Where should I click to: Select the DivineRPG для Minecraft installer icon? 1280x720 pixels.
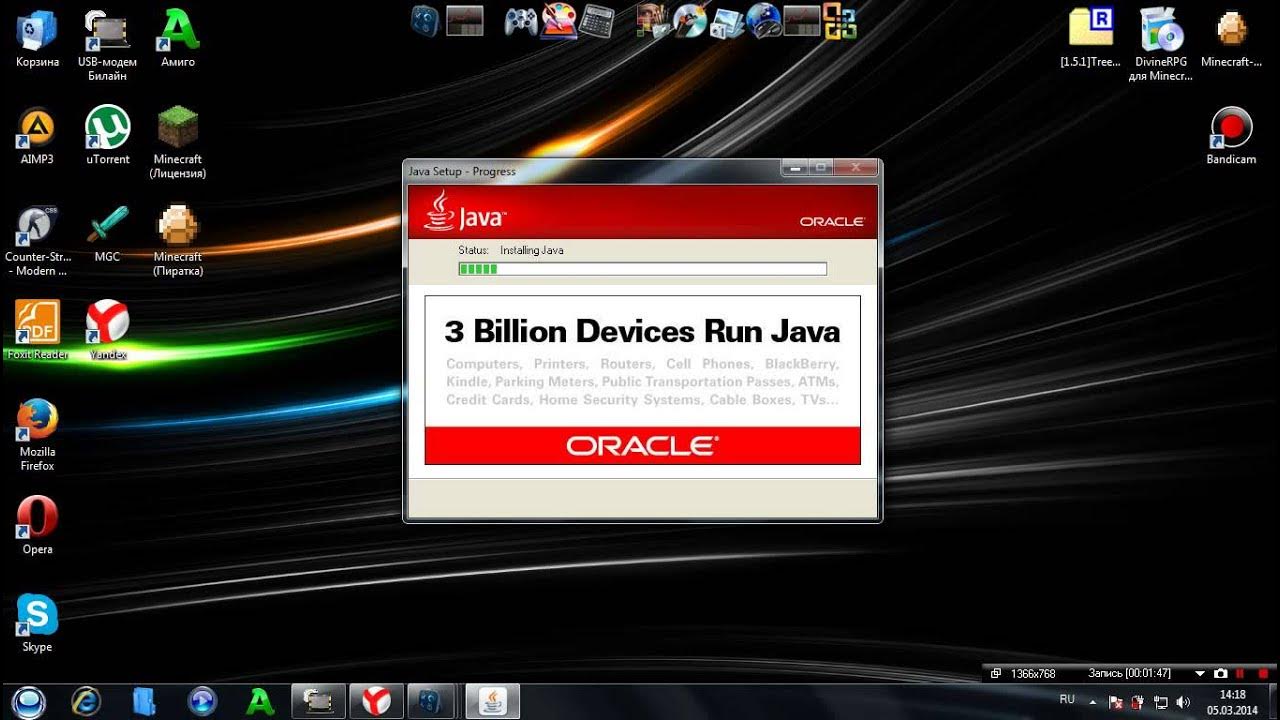click(1161, 45)
